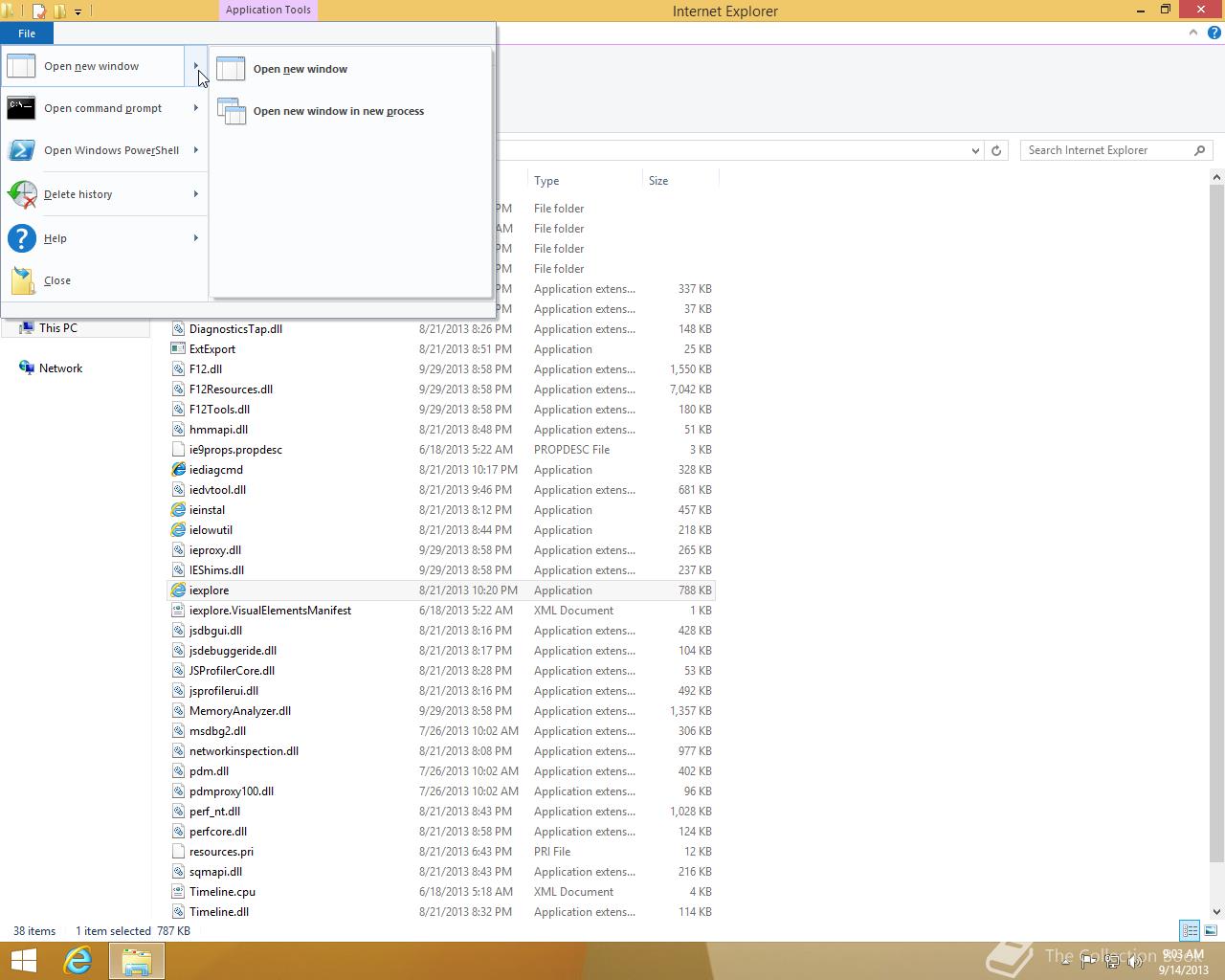Switch to Details view button

pyautogui.click(x=1190, y=930)
